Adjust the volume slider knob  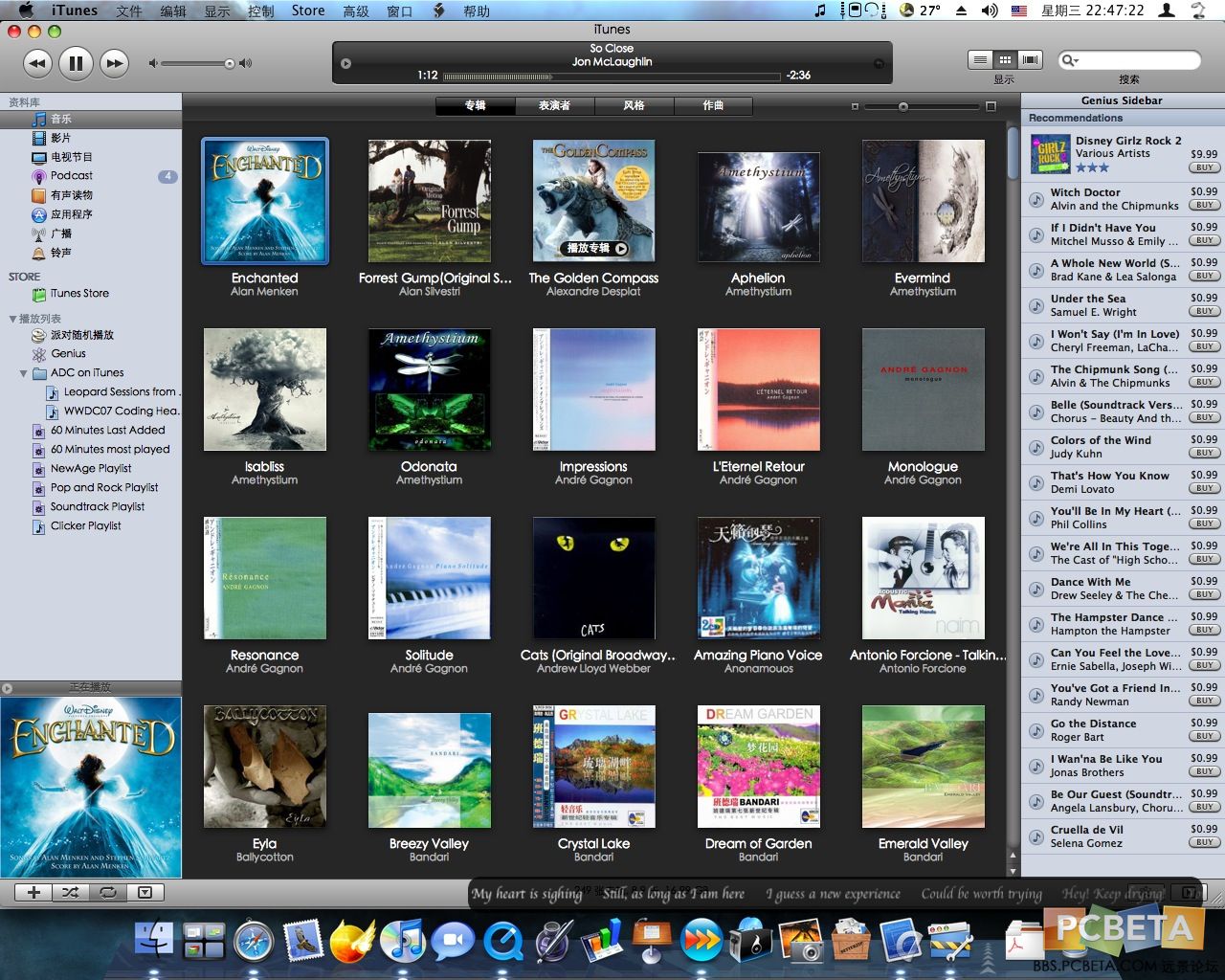point(230,64)
